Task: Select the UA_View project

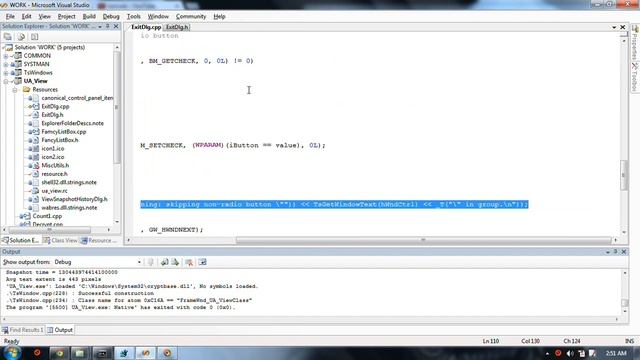Action: coord(36,81)
